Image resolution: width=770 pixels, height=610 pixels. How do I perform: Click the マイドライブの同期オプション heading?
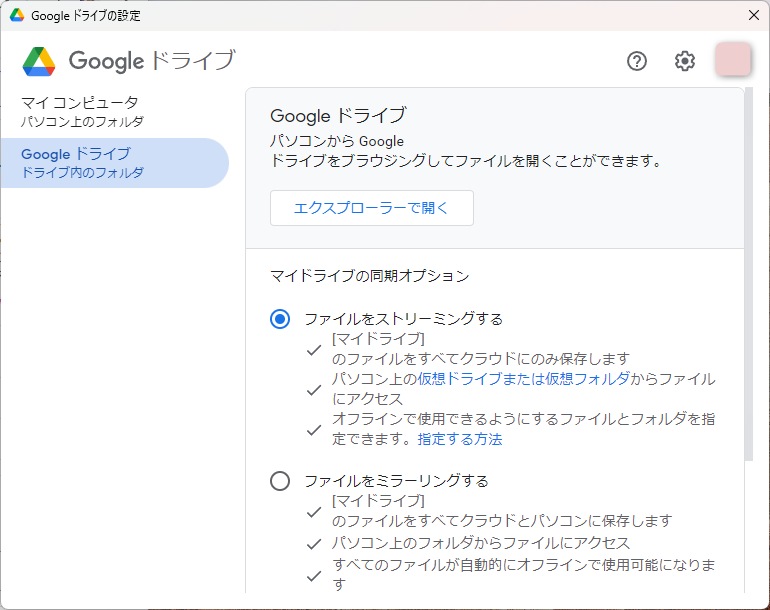[x=369, y=276]
